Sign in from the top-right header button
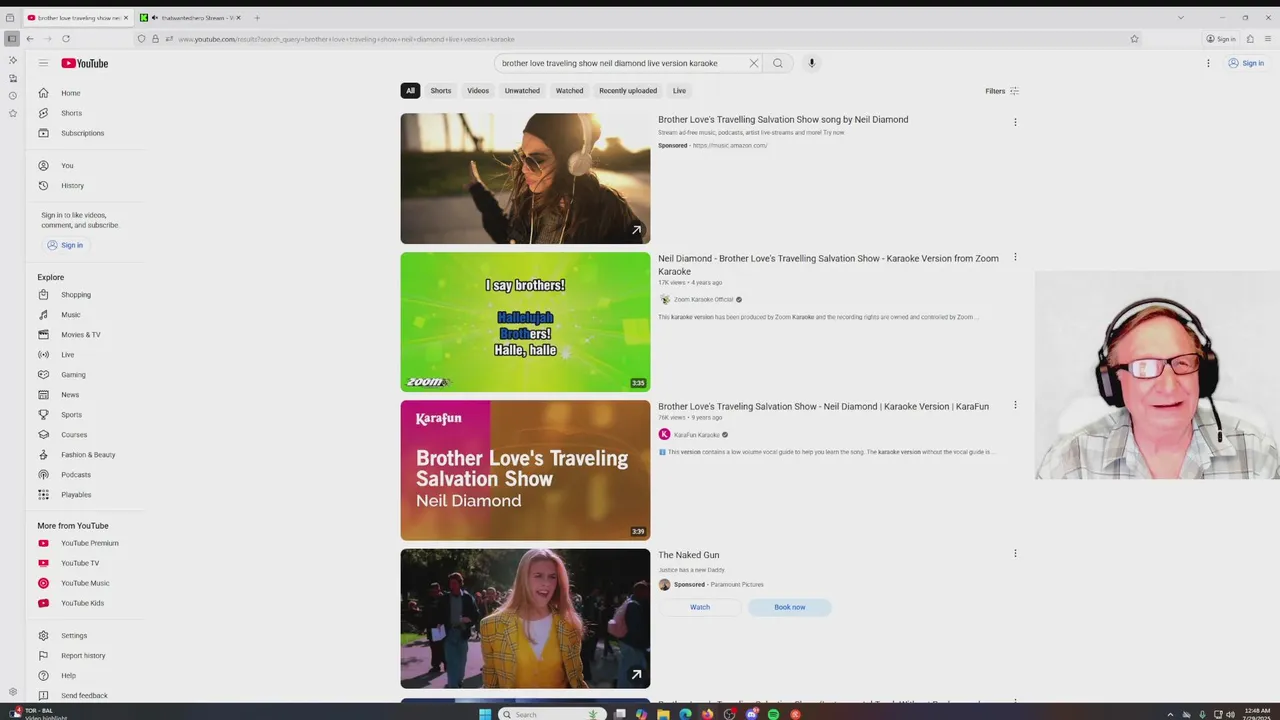 [1246, 63]
